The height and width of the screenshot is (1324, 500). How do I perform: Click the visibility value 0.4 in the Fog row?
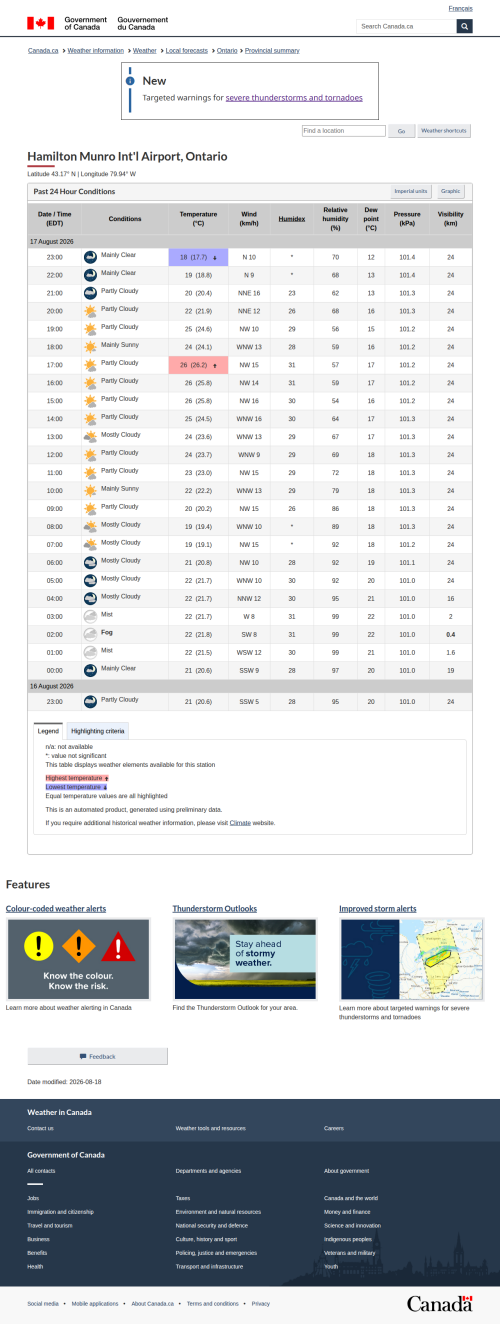451,635
